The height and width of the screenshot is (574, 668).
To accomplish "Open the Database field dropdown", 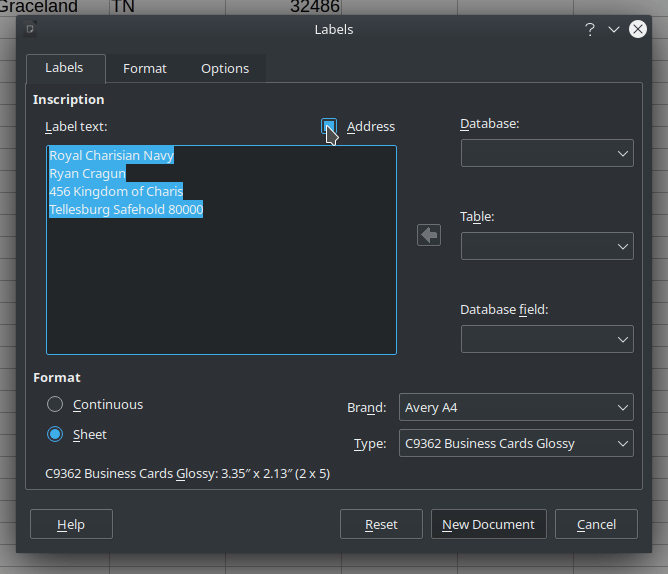I will [547, 339].
